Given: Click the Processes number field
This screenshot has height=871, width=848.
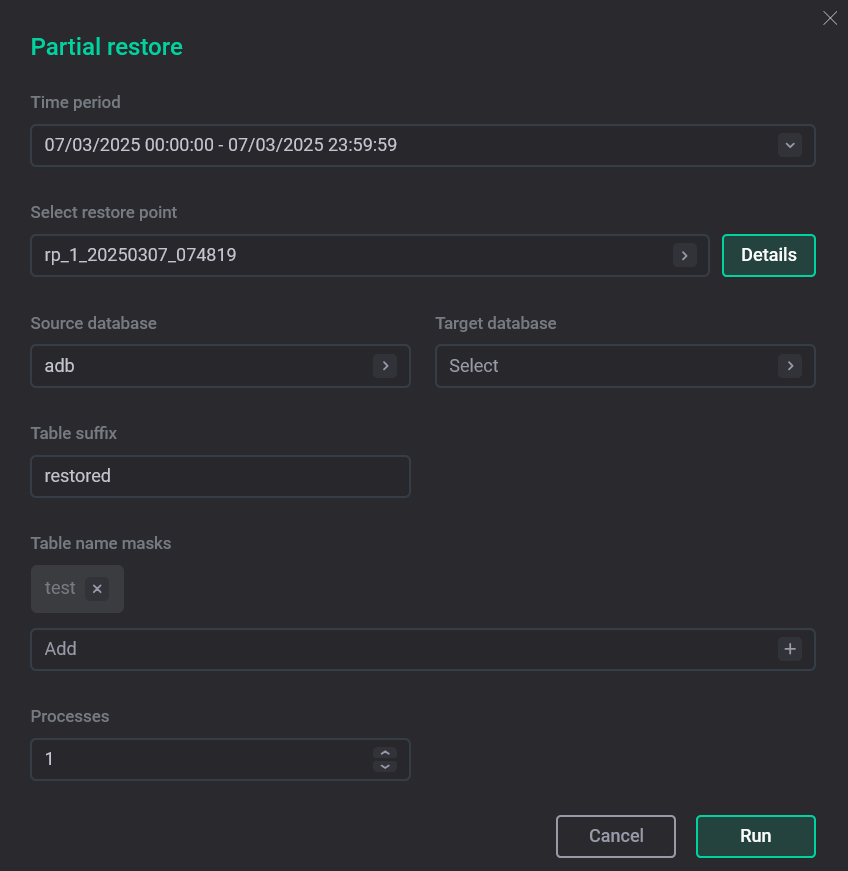Looking at the screenshot, I should pyautogui.click(x=220, y=759).
